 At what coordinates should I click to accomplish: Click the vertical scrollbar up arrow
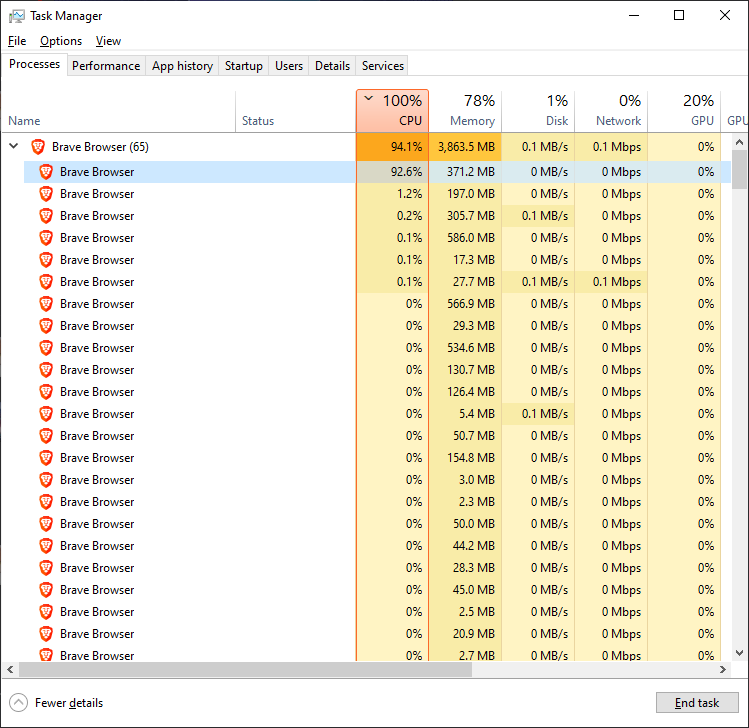[739, 142]
